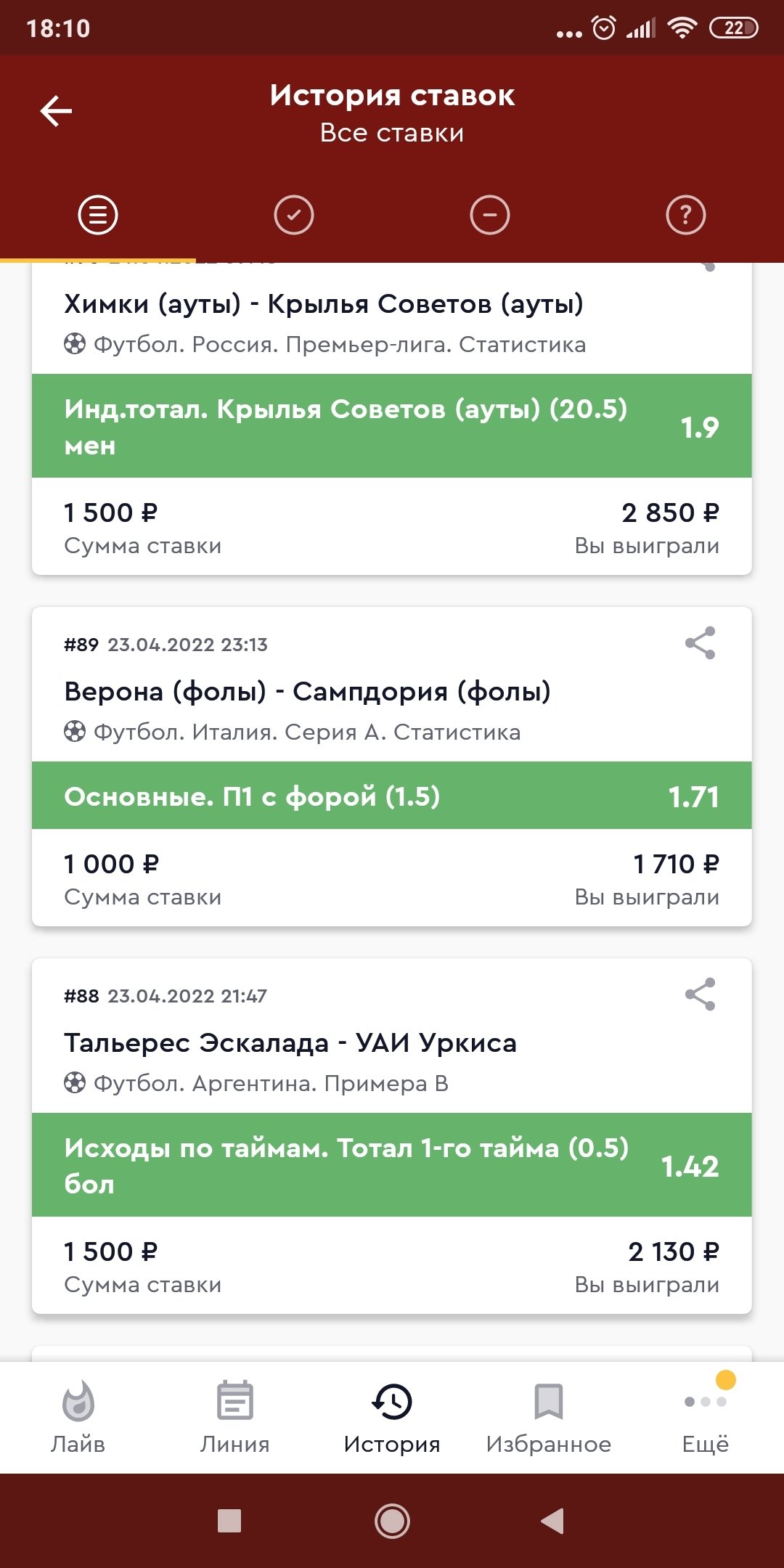
Task: Open Избранное favorites
Action: [x=549, y=1417]
